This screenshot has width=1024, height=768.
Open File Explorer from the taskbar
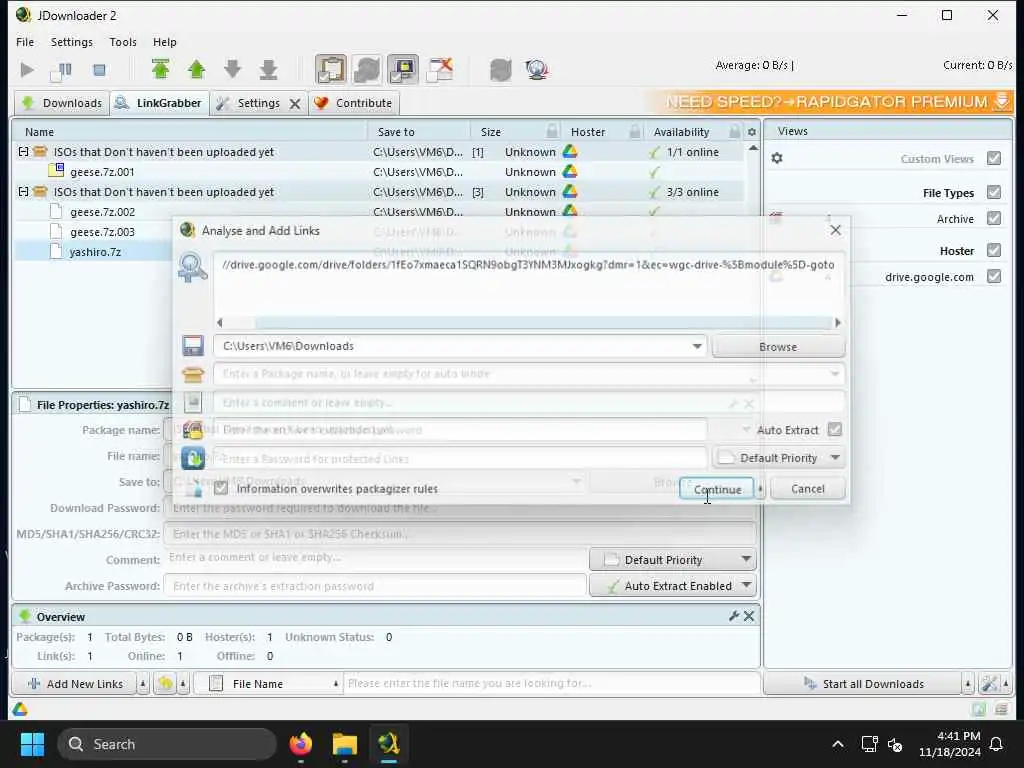[345, 744]
